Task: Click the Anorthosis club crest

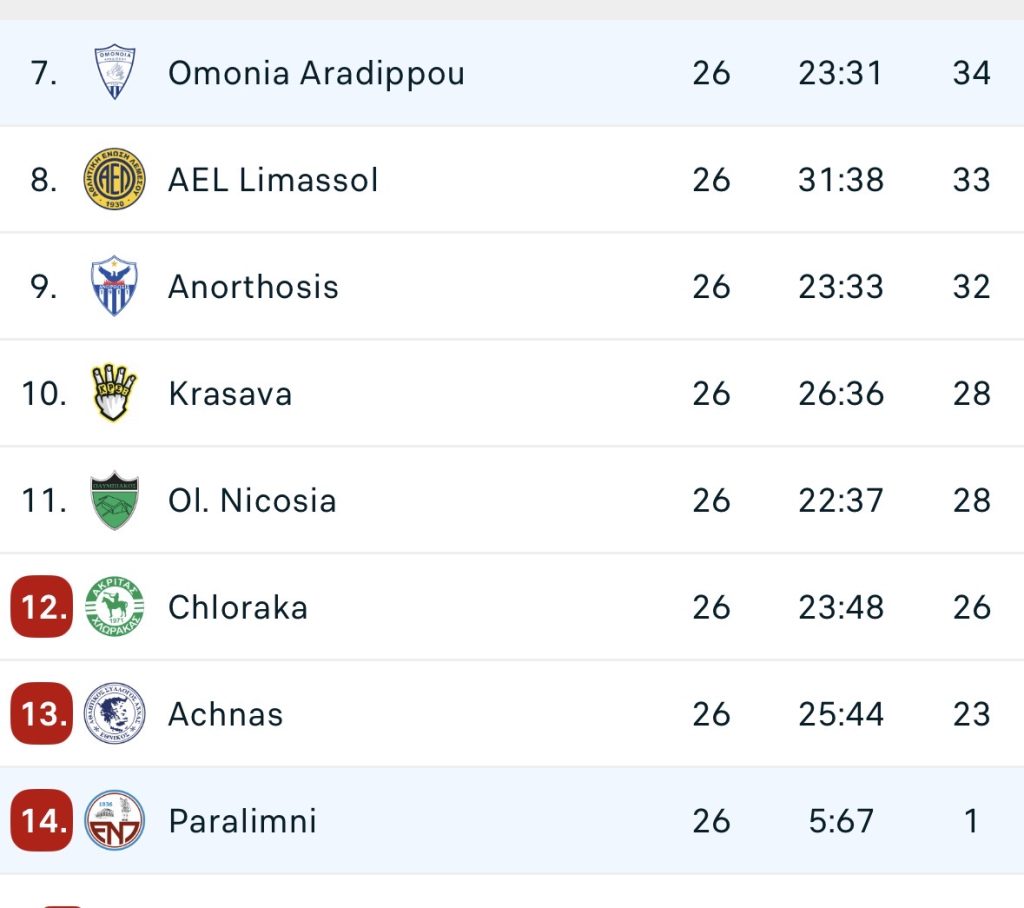Action: coord(114,286)
